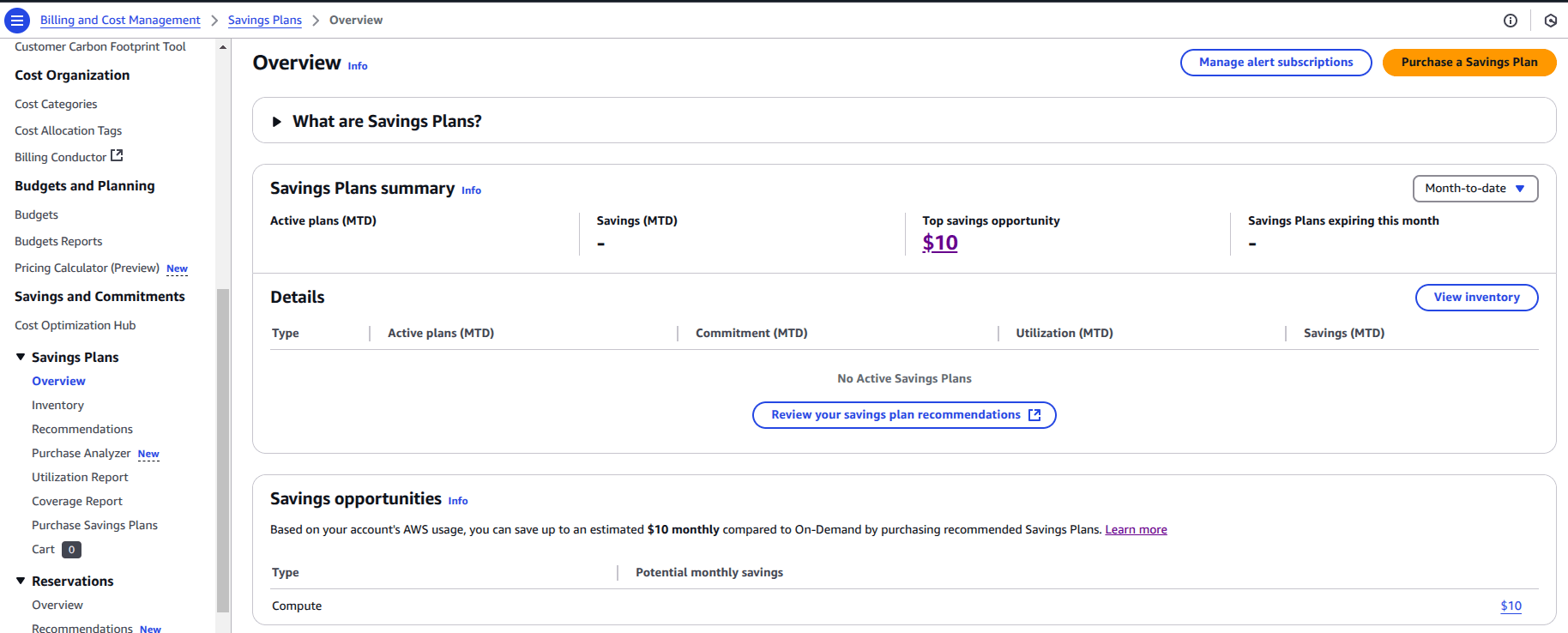Click the sidebar scroll up arrow
Image resolution: width=1568 pixels, height=633 pixels.
223,47
